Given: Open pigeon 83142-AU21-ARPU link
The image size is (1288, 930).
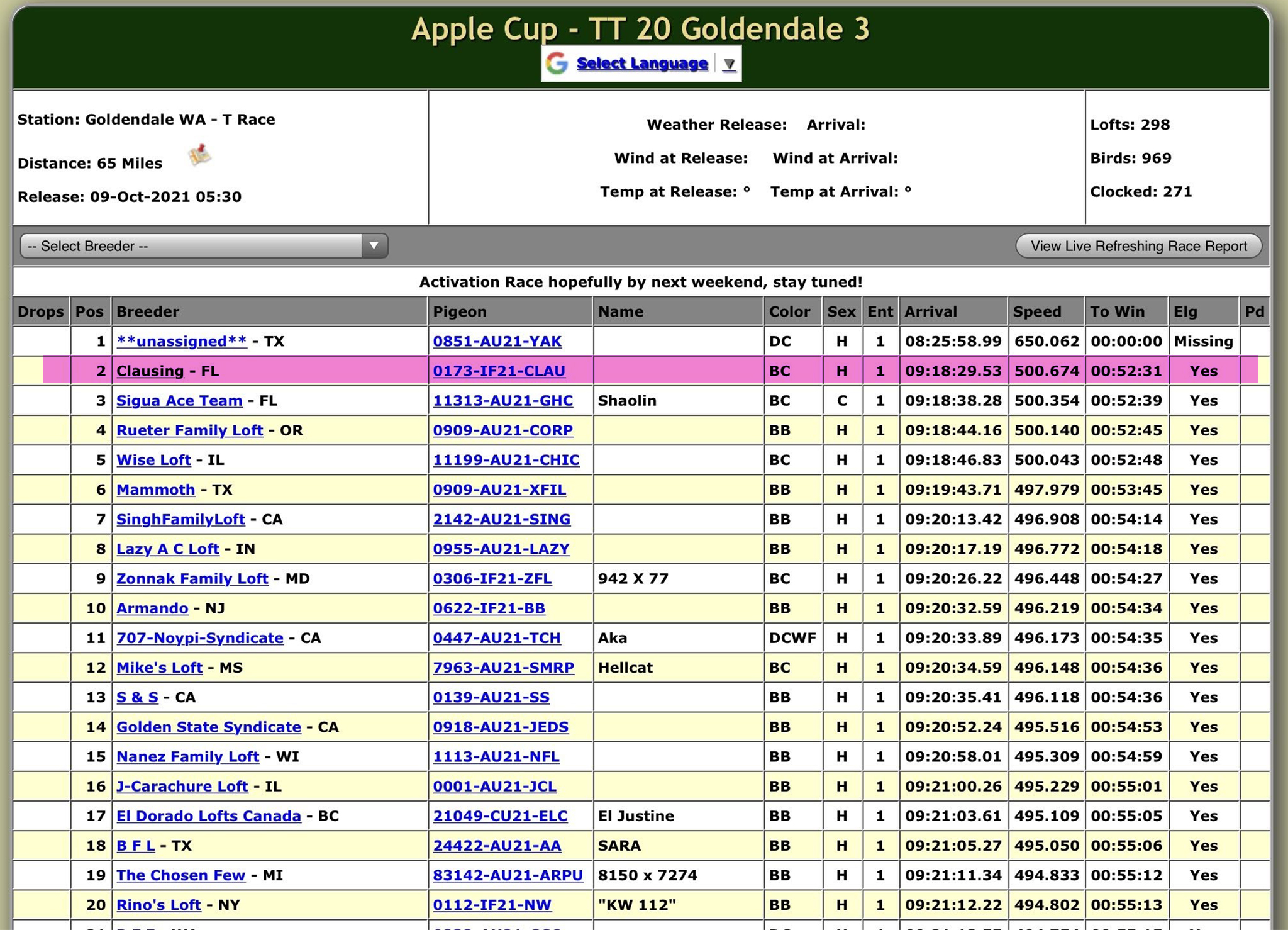Looking at the screenshot, I should (x=508, y=875).
